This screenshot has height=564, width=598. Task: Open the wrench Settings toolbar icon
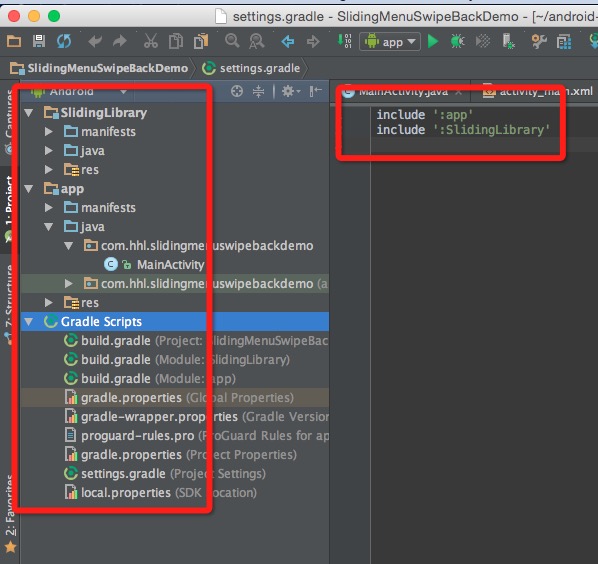coord(539,41)
